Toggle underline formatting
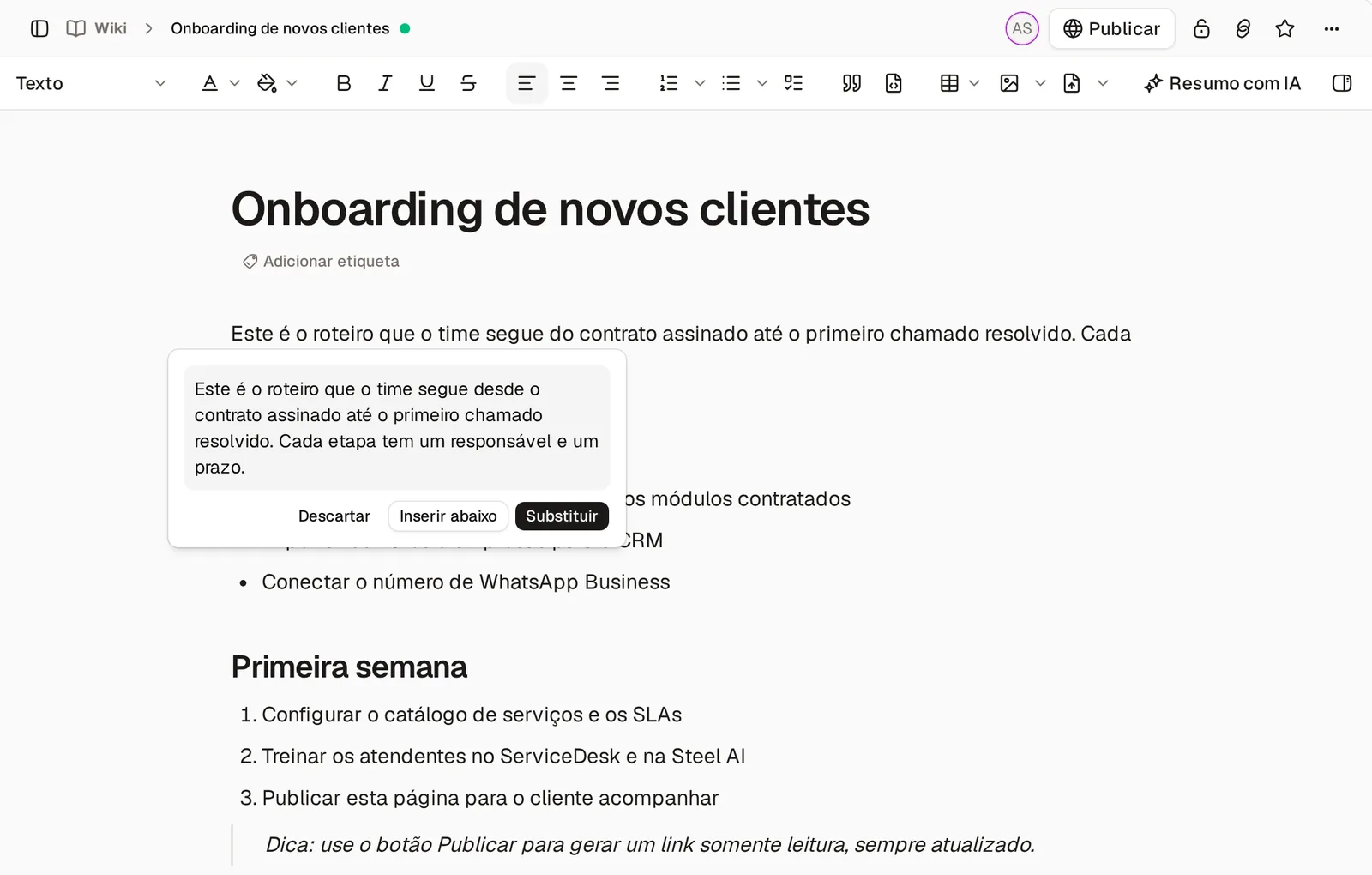 (x=426, y=83)
